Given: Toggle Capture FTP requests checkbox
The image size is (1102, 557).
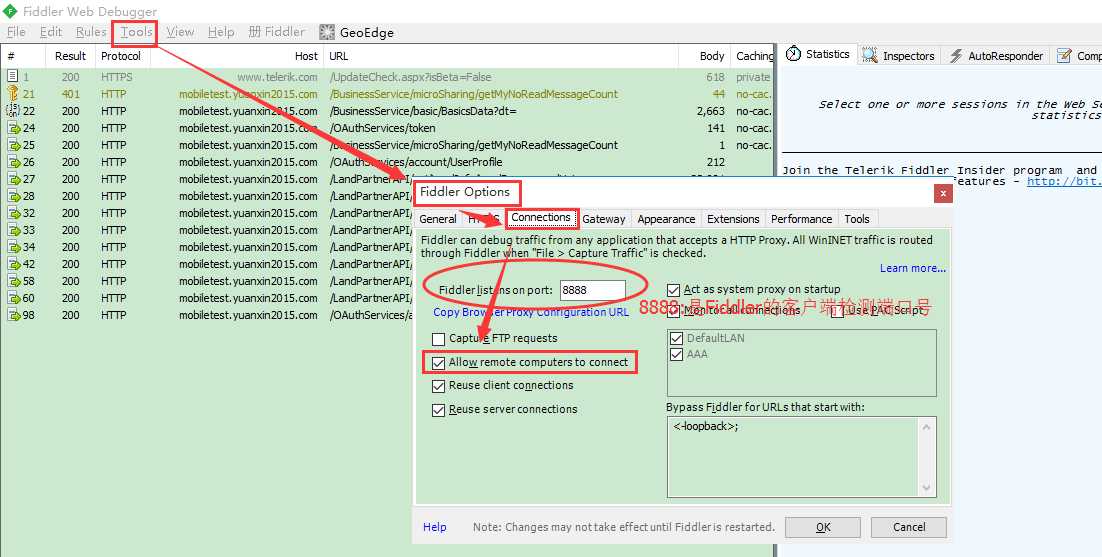Looking at the screenshot, I should tap(439, 339).
